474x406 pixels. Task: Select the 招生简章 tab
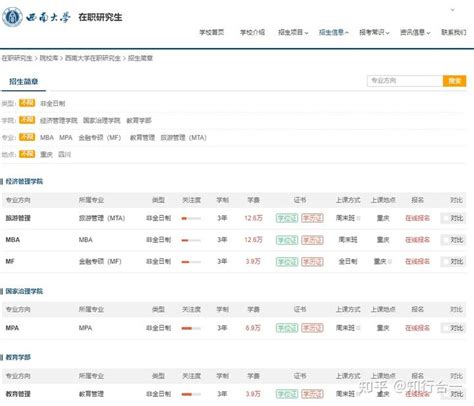click(24, 81)
